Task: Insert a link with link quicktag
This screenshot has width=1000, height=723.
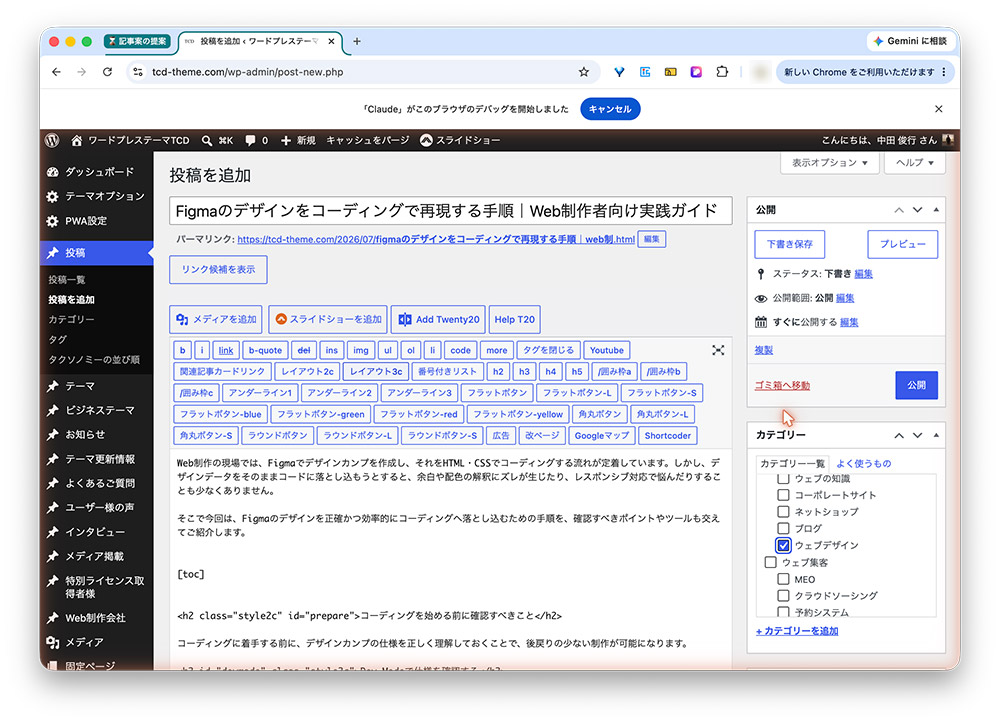Action: point(226,350)
